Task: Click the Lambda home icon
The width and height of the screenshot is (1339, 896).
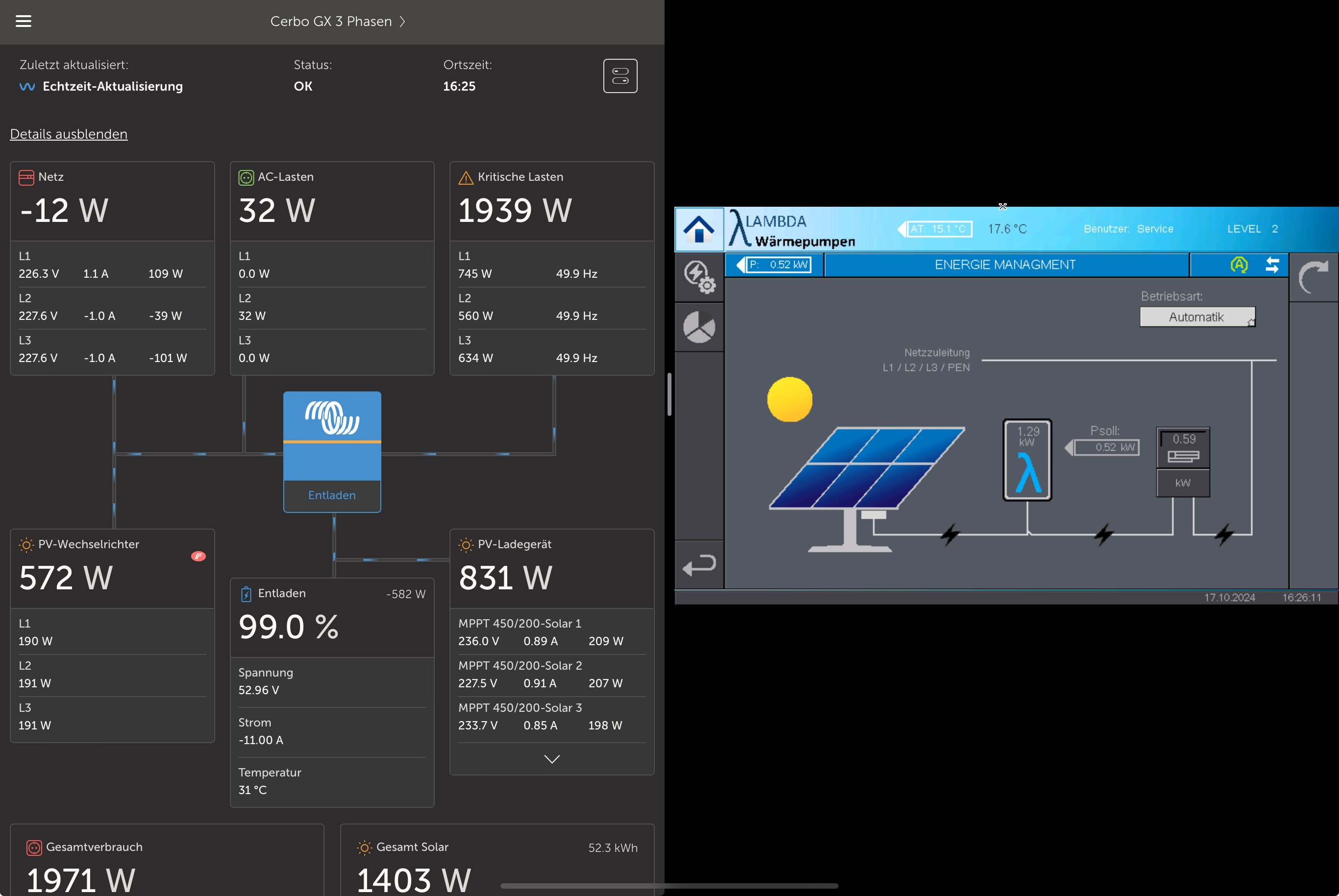Action: tap(698, 229)
